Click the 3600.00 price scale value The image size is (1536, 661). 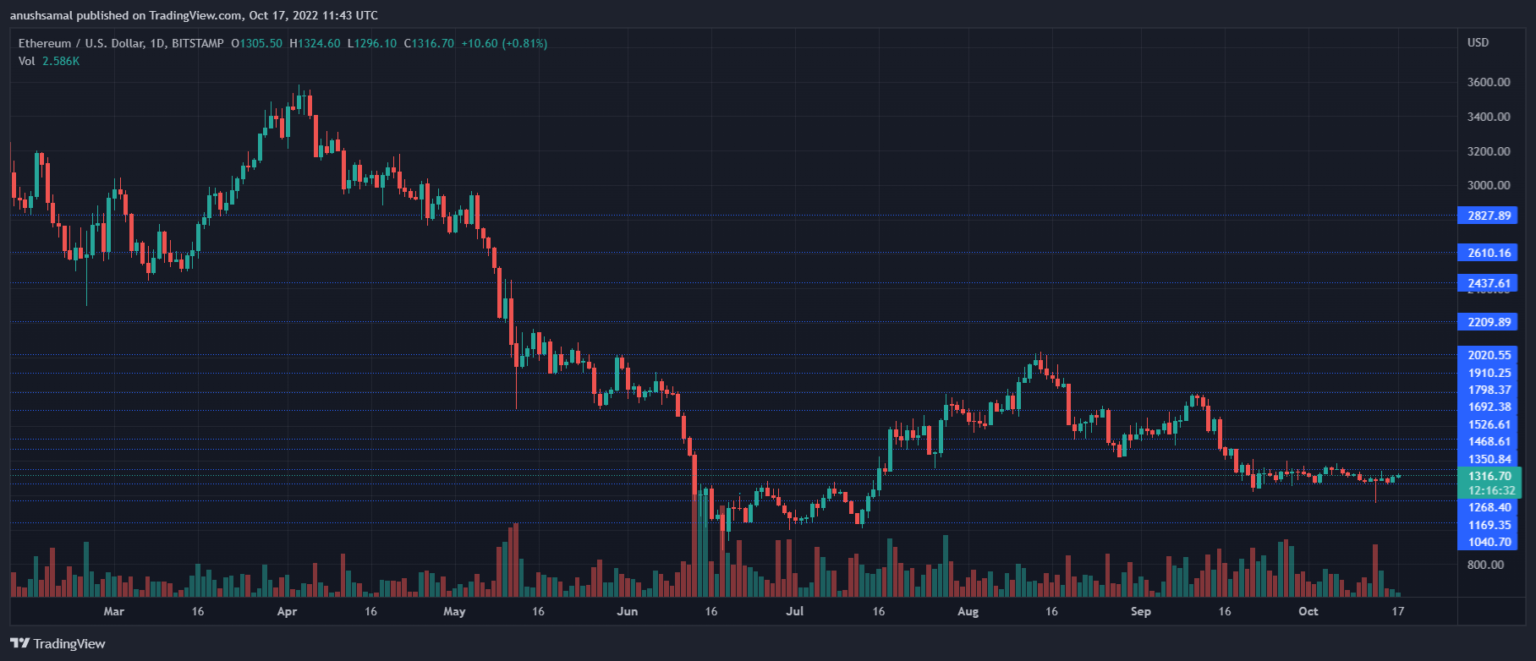[1488, 82]
